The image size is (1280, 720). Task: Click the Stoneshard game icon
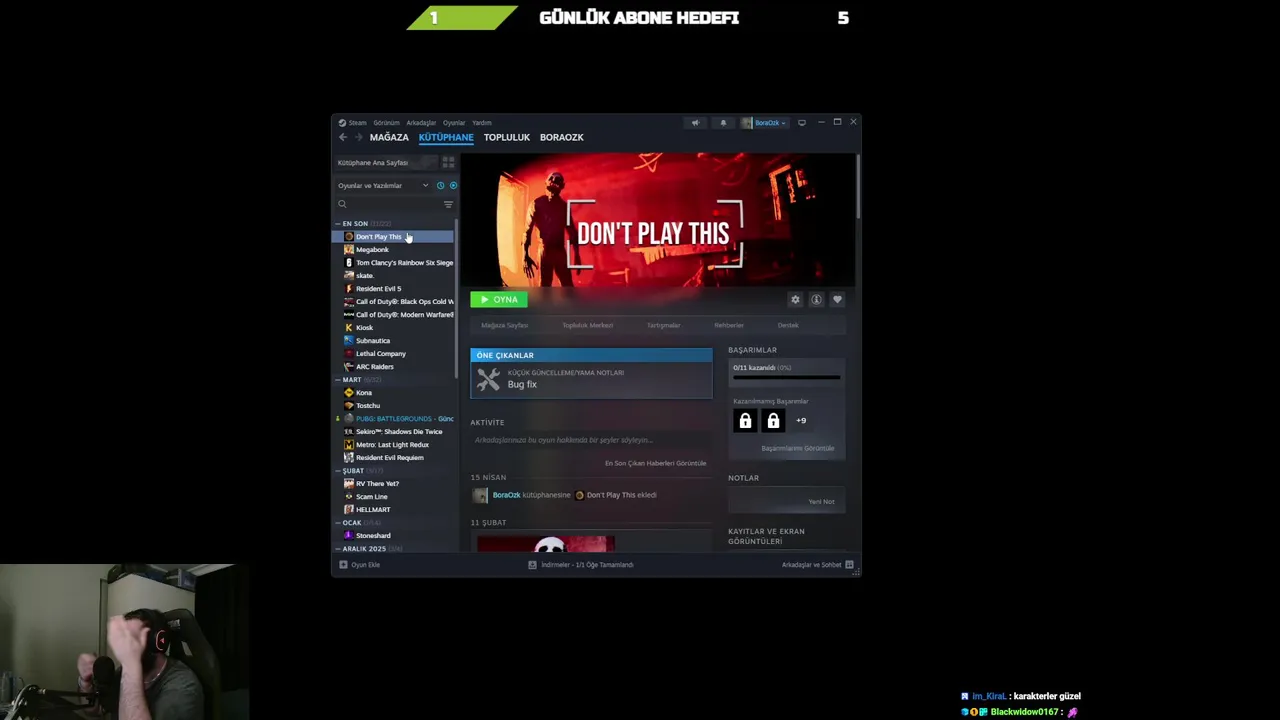click(x=348, y=536)
